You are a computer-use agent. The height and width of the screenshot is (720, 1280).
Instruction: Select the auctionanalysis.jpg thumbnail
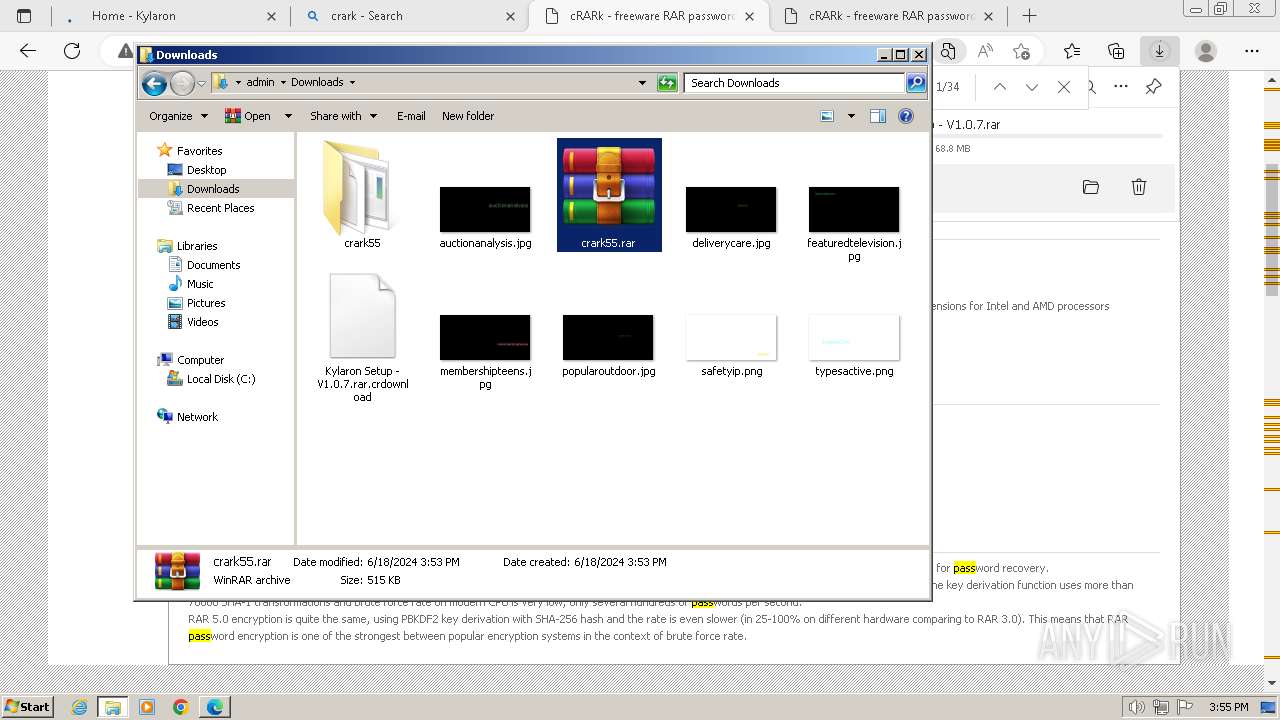[485, 209]
